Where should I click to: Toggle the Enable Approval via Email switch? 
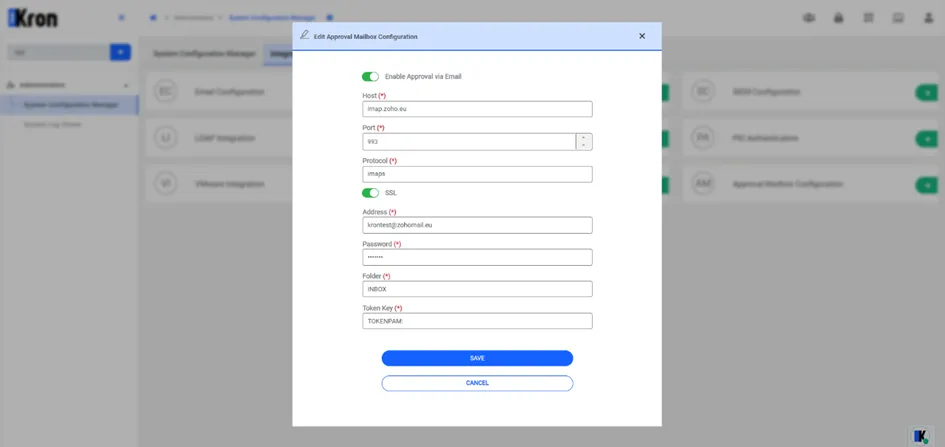tap(370, 77)
